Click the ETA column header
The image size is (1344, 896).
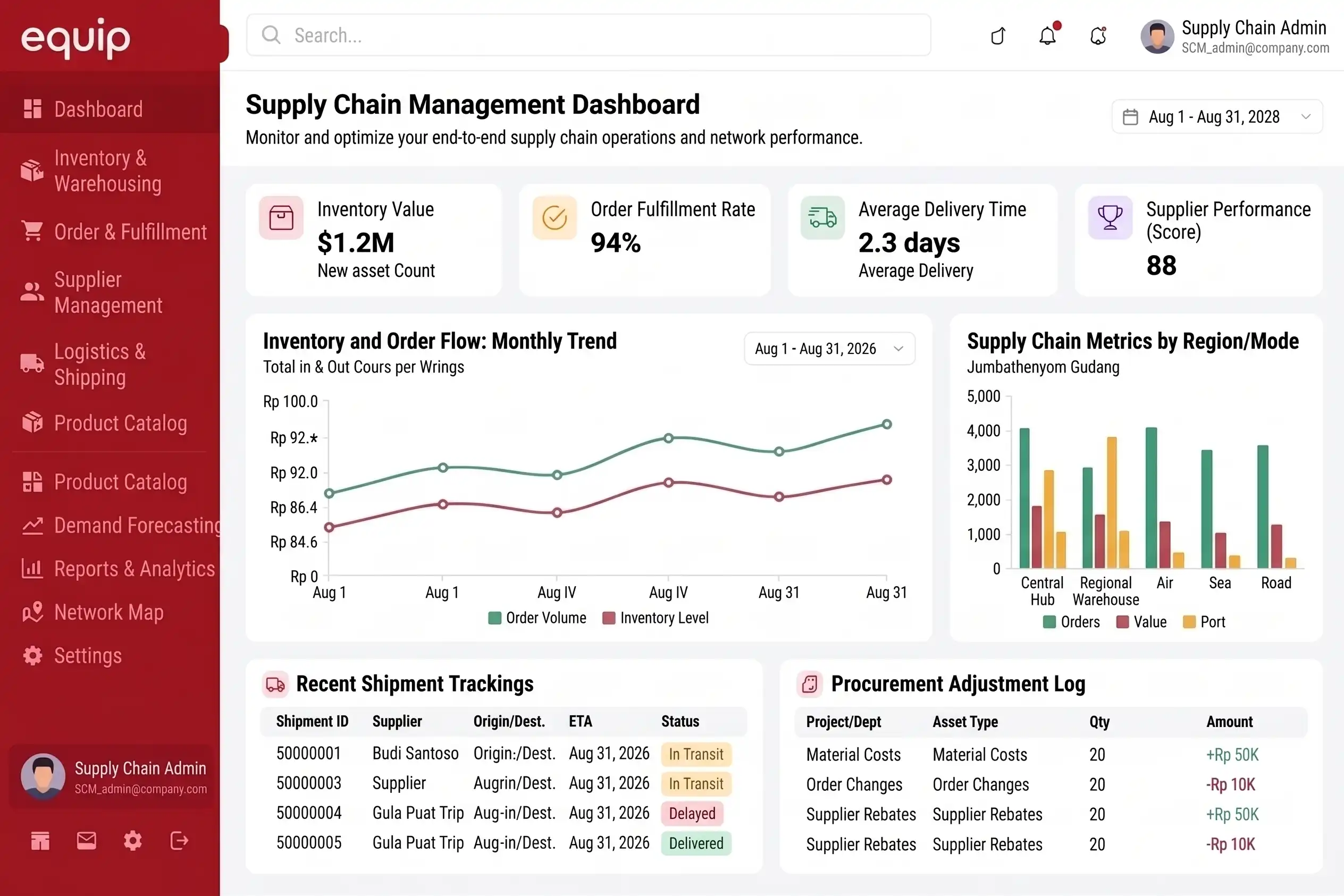[580, 721]
